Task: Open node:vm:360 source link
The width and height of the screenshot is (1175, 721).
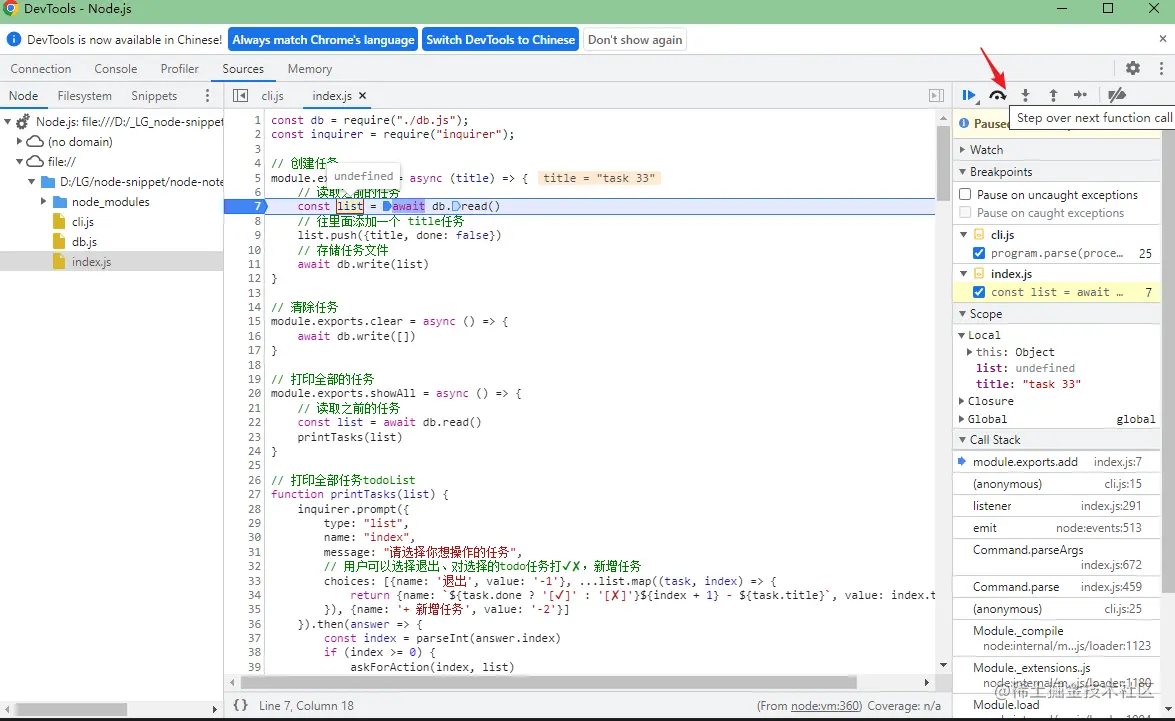Action: pyautogui.click(x=826, y=706)
